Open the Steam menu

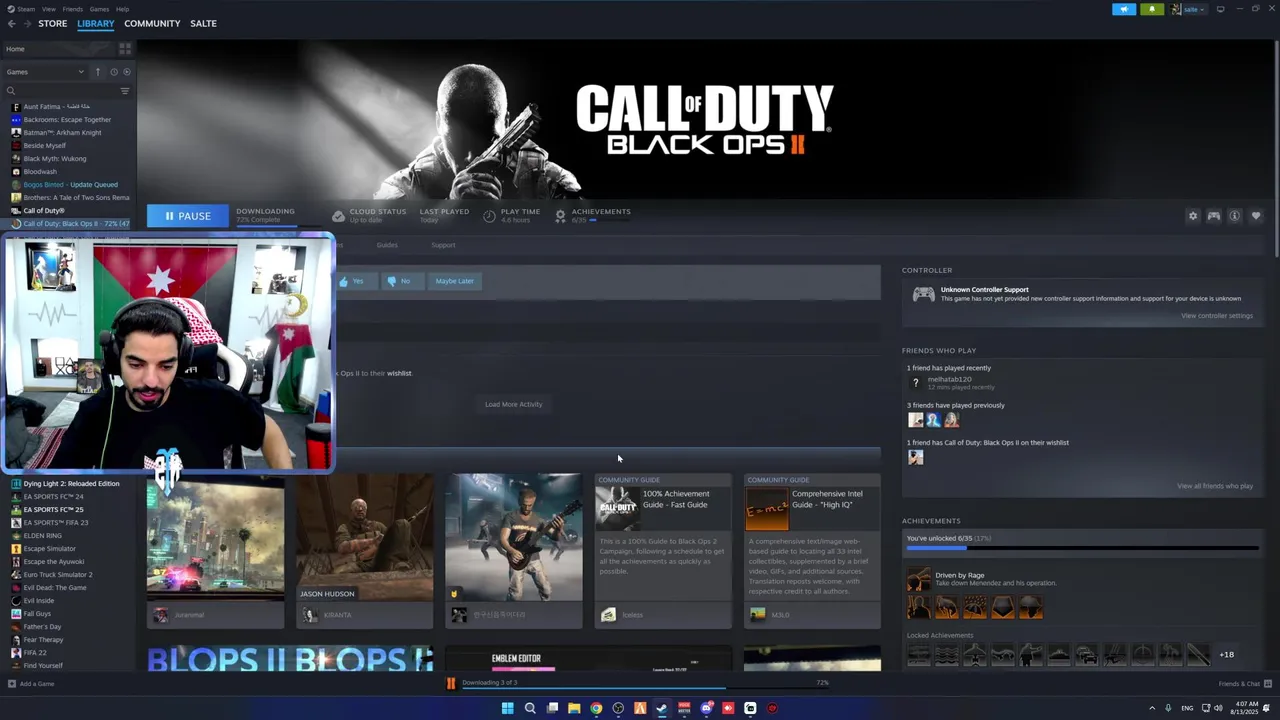point(25,9)
